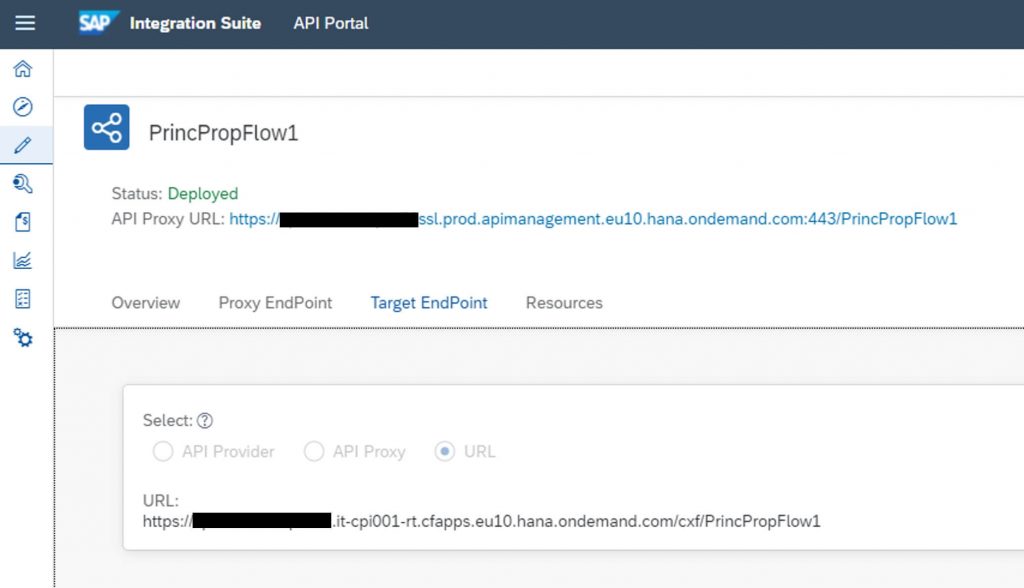The image size is (1024, 588).
Task: Click the Deployed status text
Action: click(203, 194)
